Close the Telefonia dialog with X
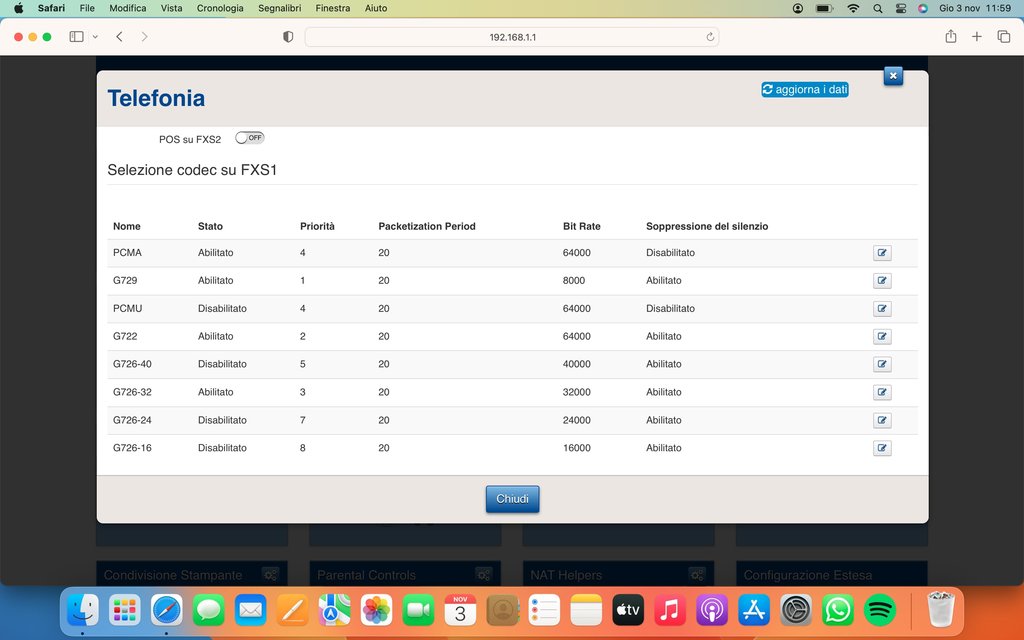Screen dimensions: 1024x640 [893, 76]
